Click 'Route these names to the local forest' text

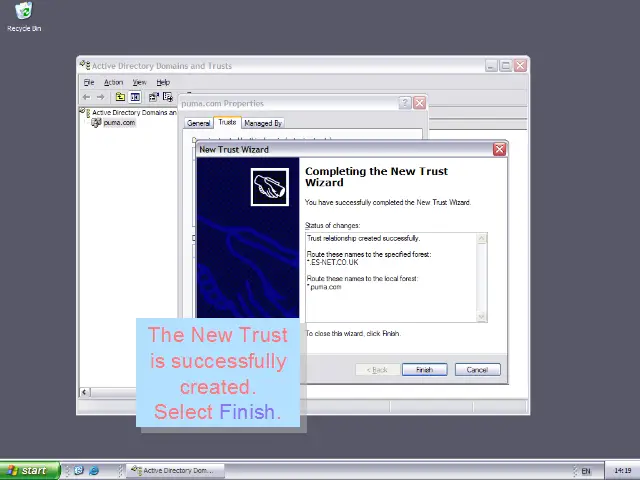362,279
